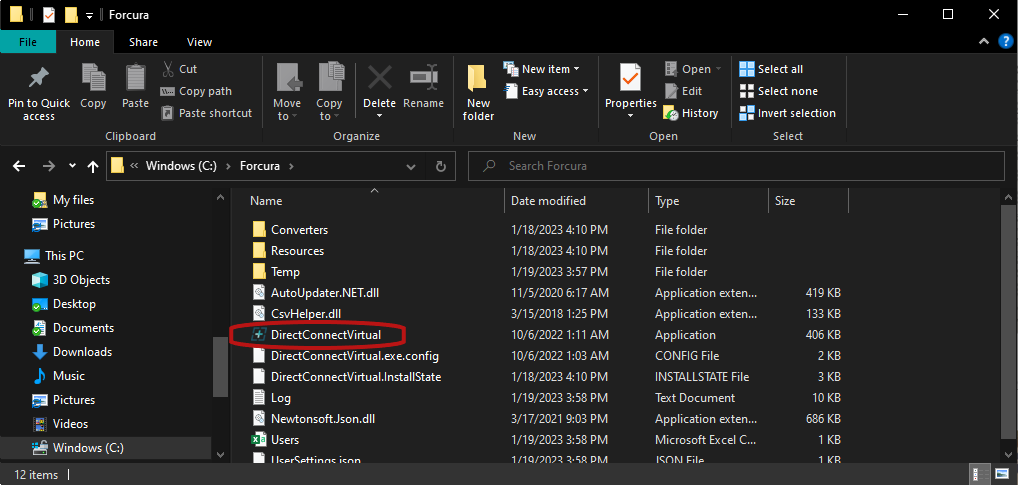Open the View ribbon tab
This screenshot has width=1018, height=485.
199,42
